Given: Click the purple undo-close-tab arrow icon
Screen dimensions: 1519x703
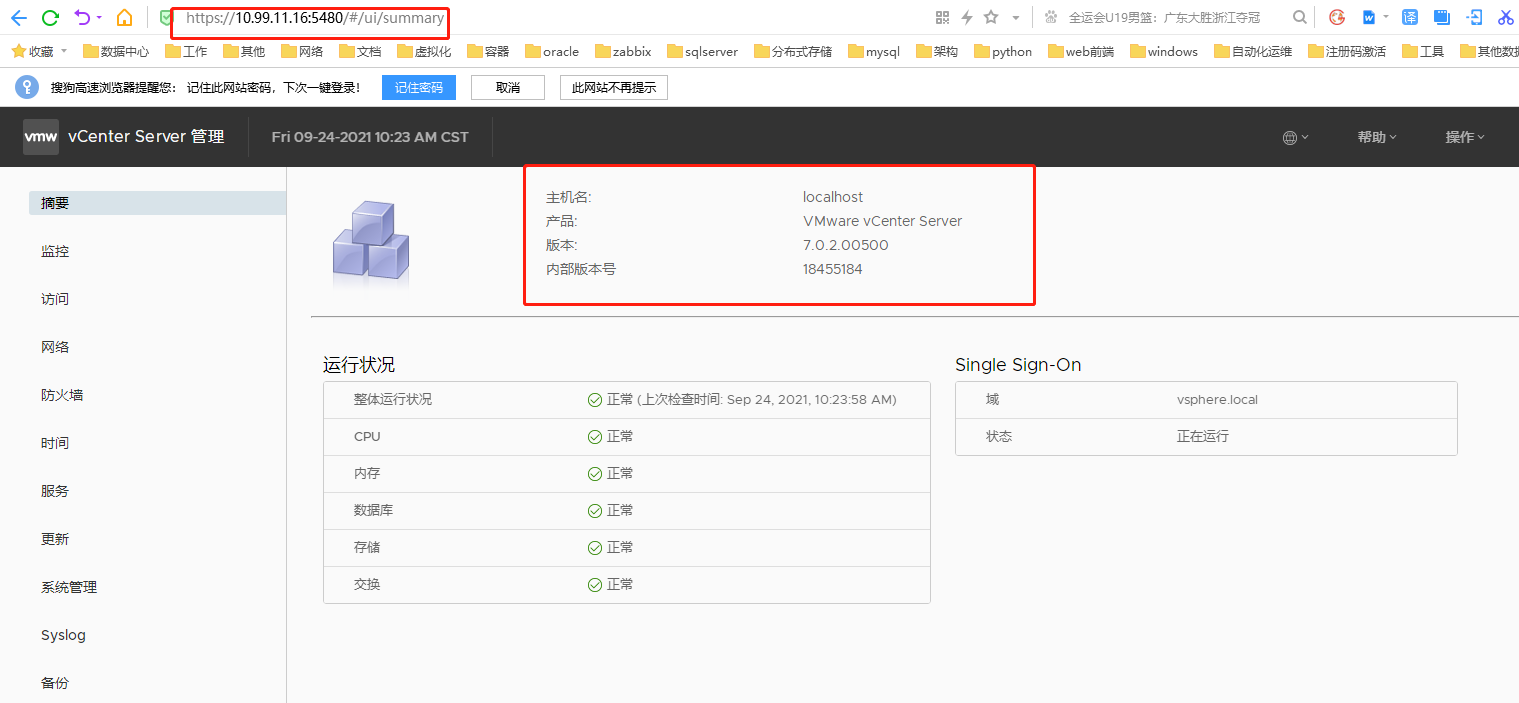Looking at the screenshot, I should (82, 17).
